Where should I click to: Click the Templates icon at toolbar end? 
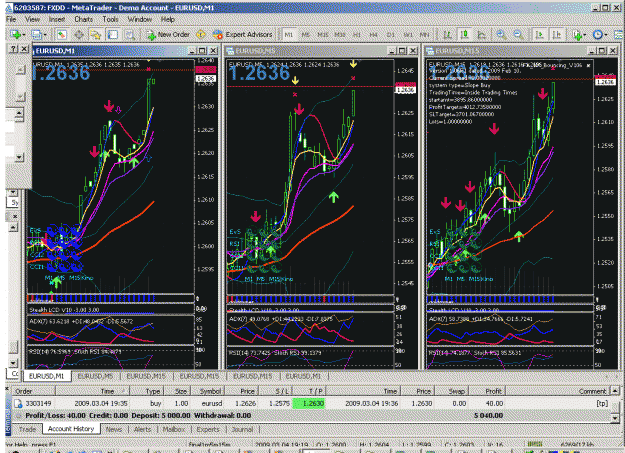pos(619,35)
